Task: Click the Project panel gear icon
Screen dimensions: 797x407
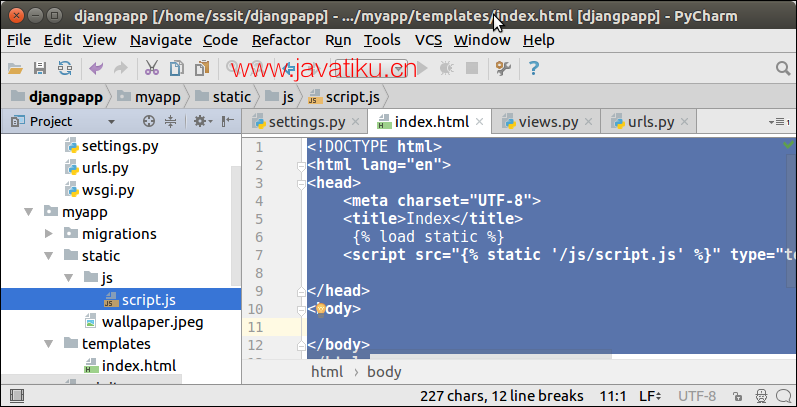Action: click(199, 121)
